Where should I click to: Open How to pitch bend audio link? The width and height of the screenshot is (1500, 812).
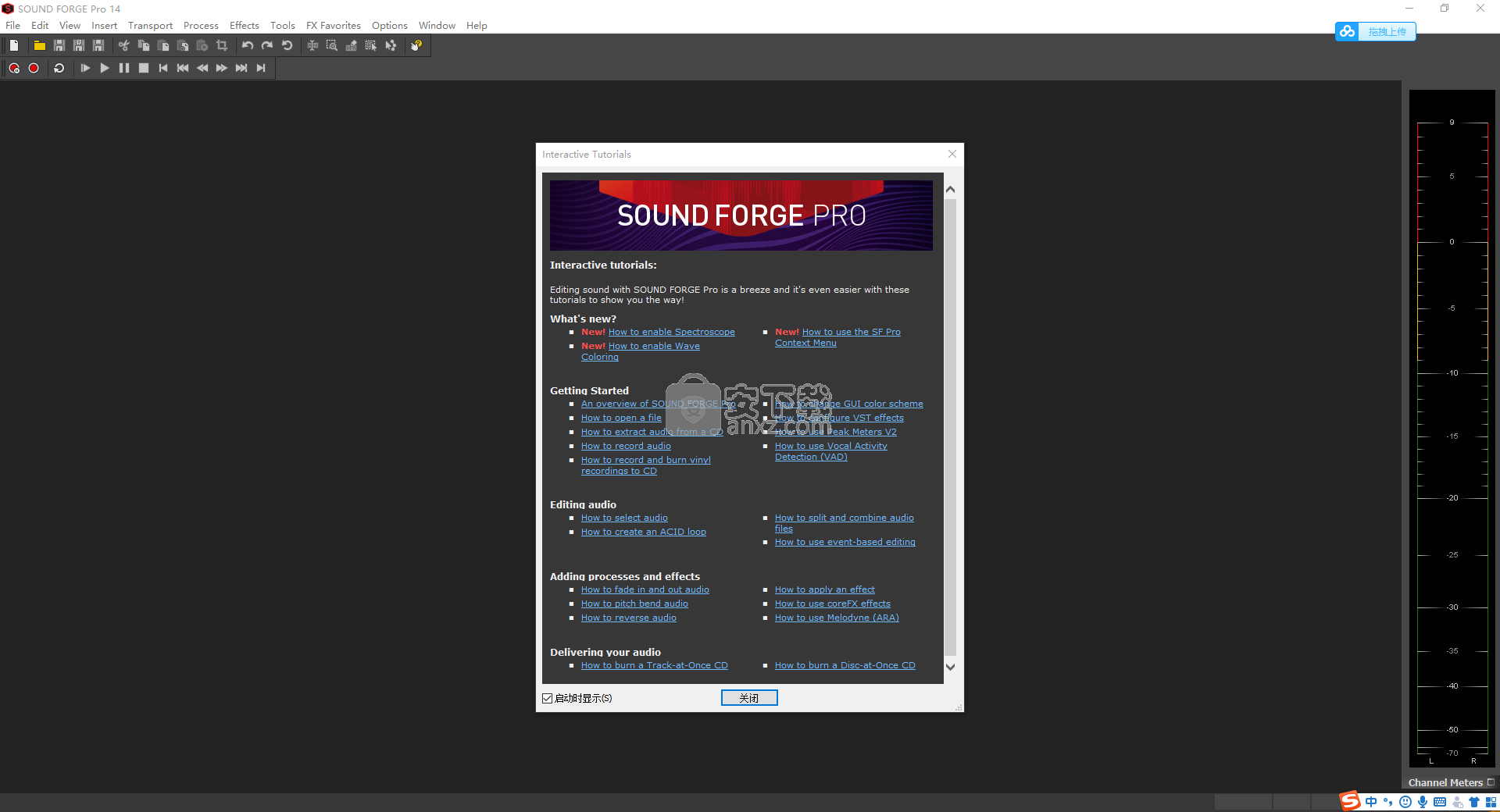coord(634,604)
